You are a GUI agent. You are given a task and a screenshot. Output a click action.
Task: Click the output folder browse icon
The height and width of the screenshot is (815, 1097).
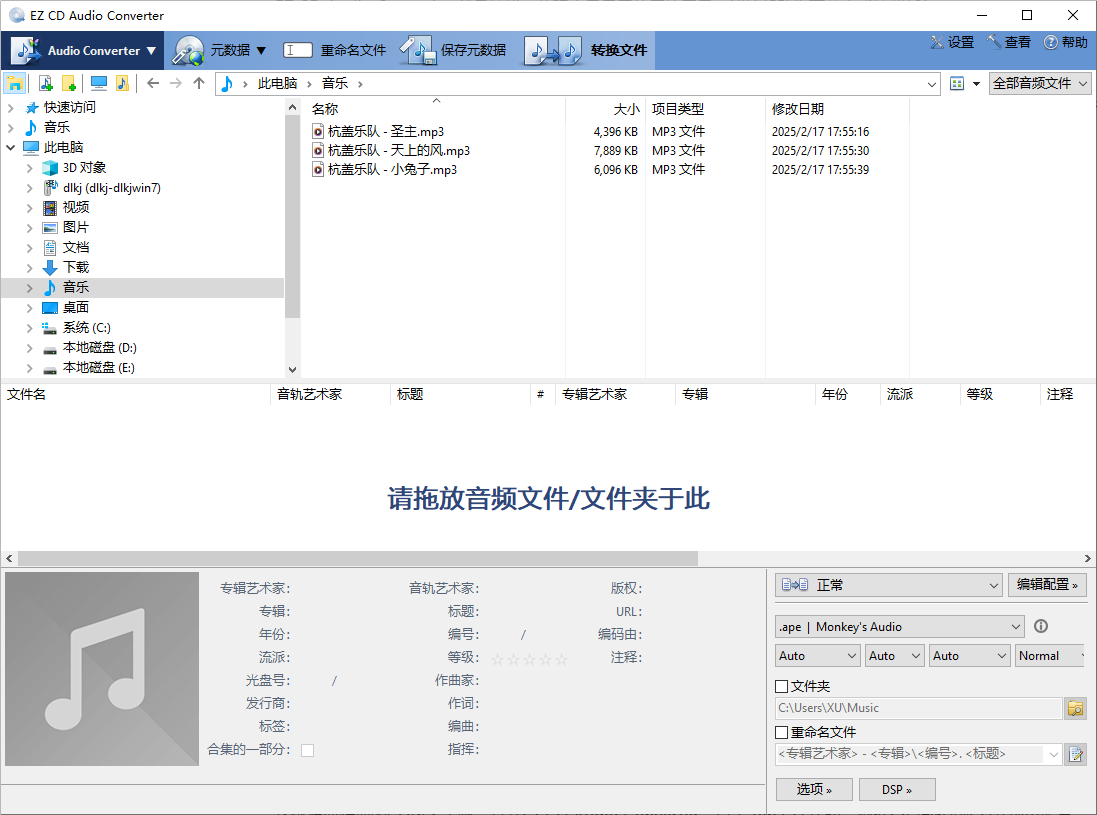click(1075, 707)
